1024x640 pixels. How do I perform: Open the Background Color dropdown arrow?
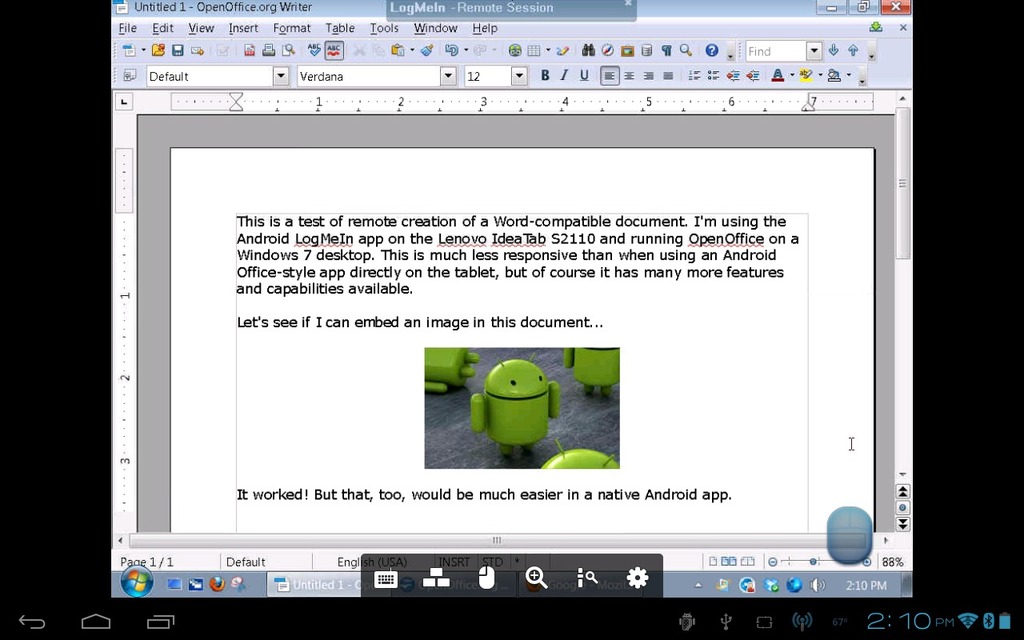(848, 76)
